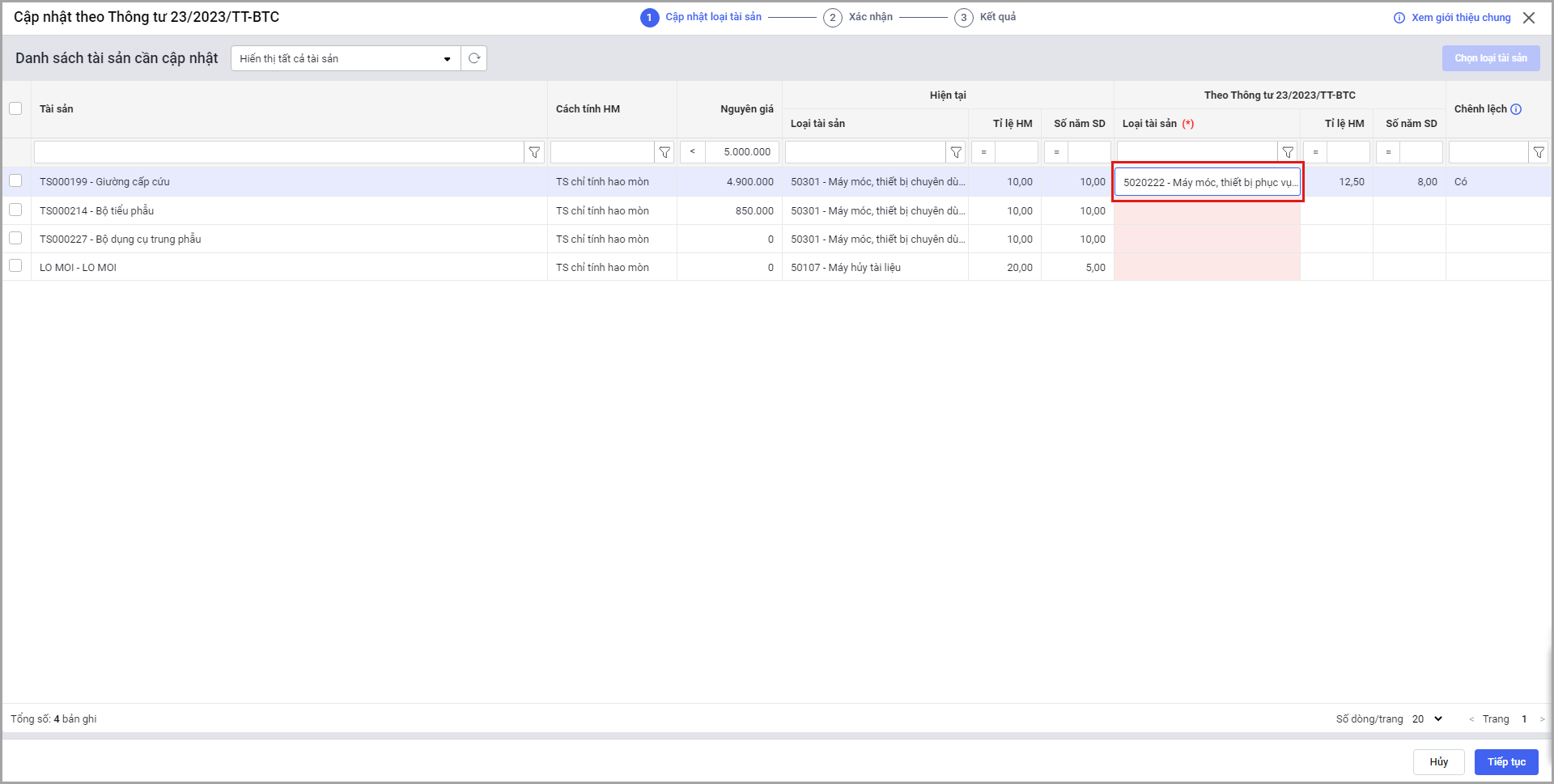Click filter icon in Cách tính HM column
The height and width of the screenshot is (784, 1554).
coord(664,152)
